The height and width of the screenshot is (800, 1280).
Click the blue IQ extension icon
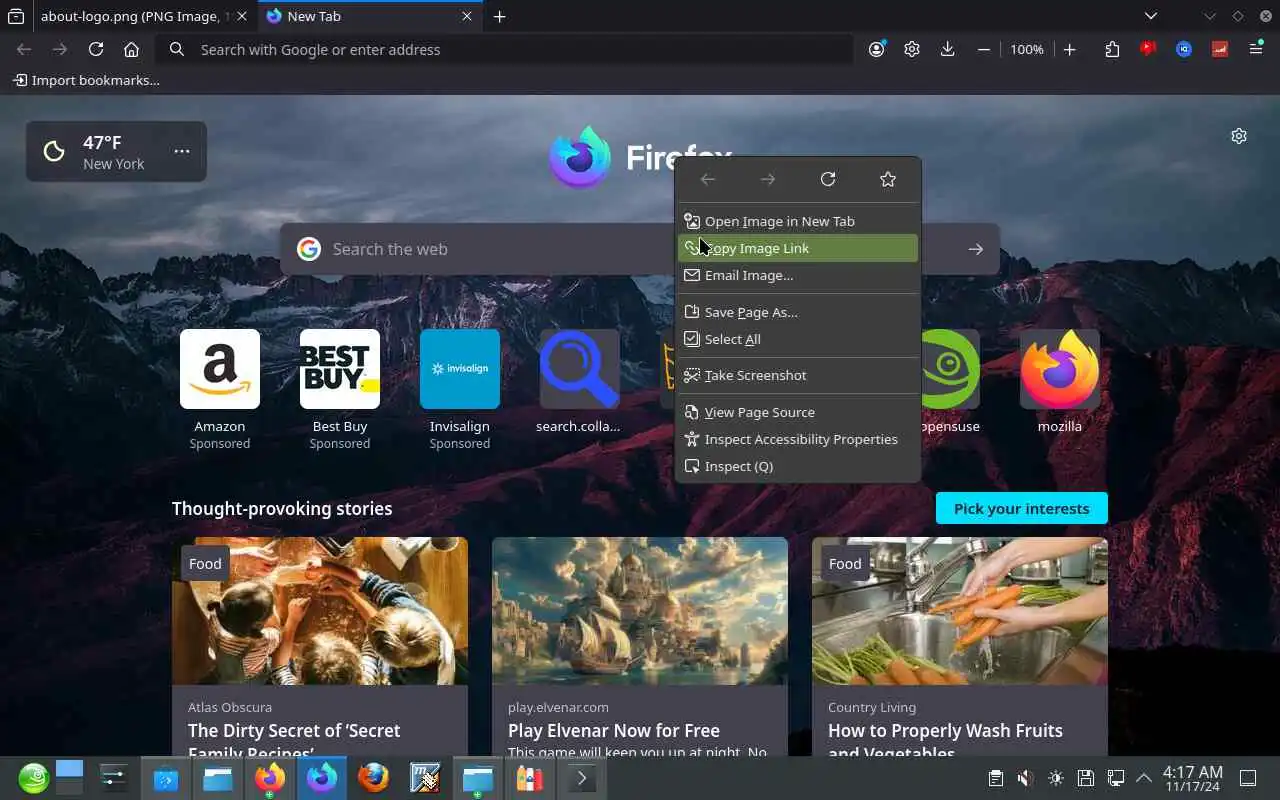[x=1184, y=49]
